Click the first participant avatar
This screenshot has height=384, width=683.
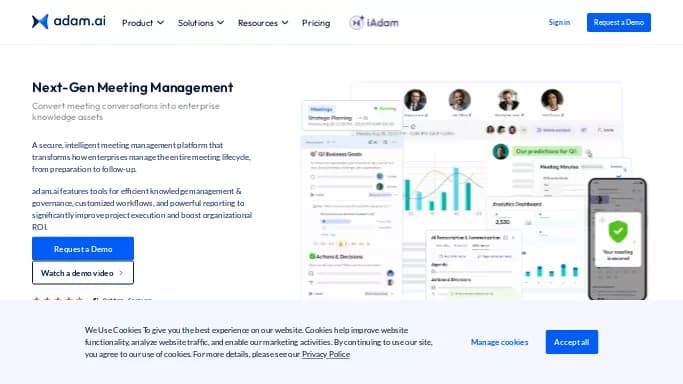[x=415, y=100]
